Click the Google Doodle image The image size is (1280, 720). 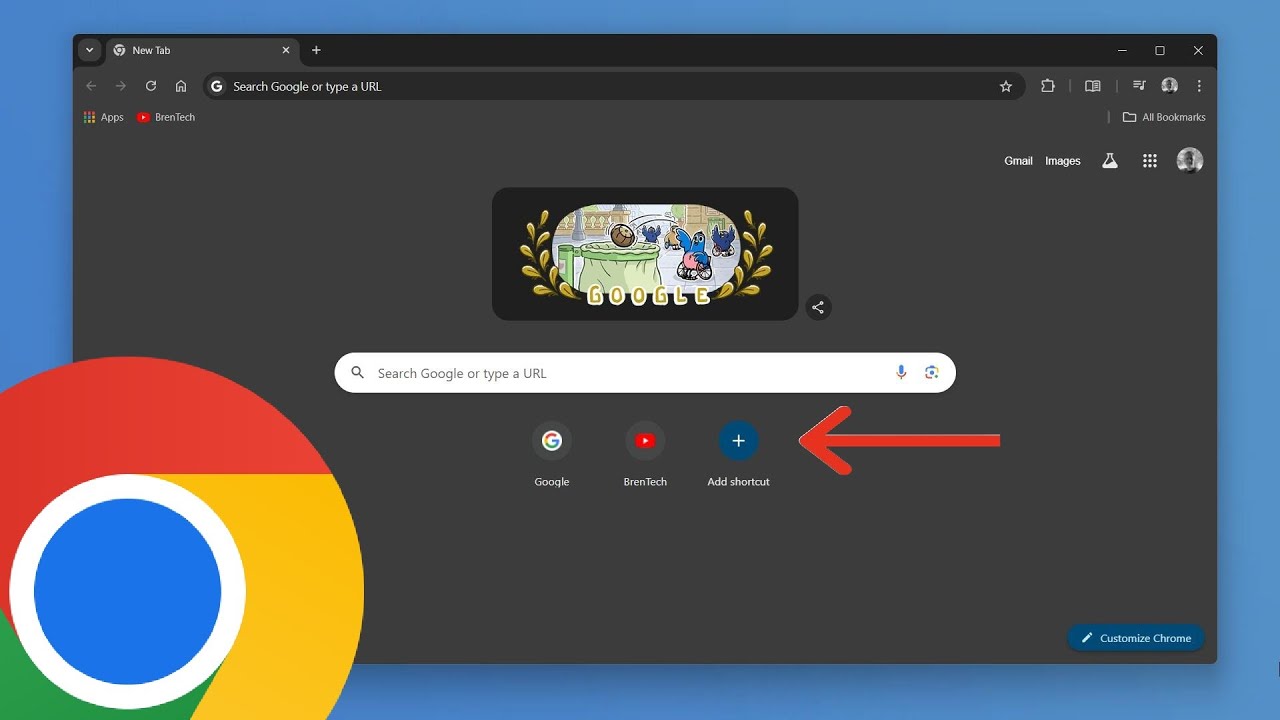coord(645,254)
